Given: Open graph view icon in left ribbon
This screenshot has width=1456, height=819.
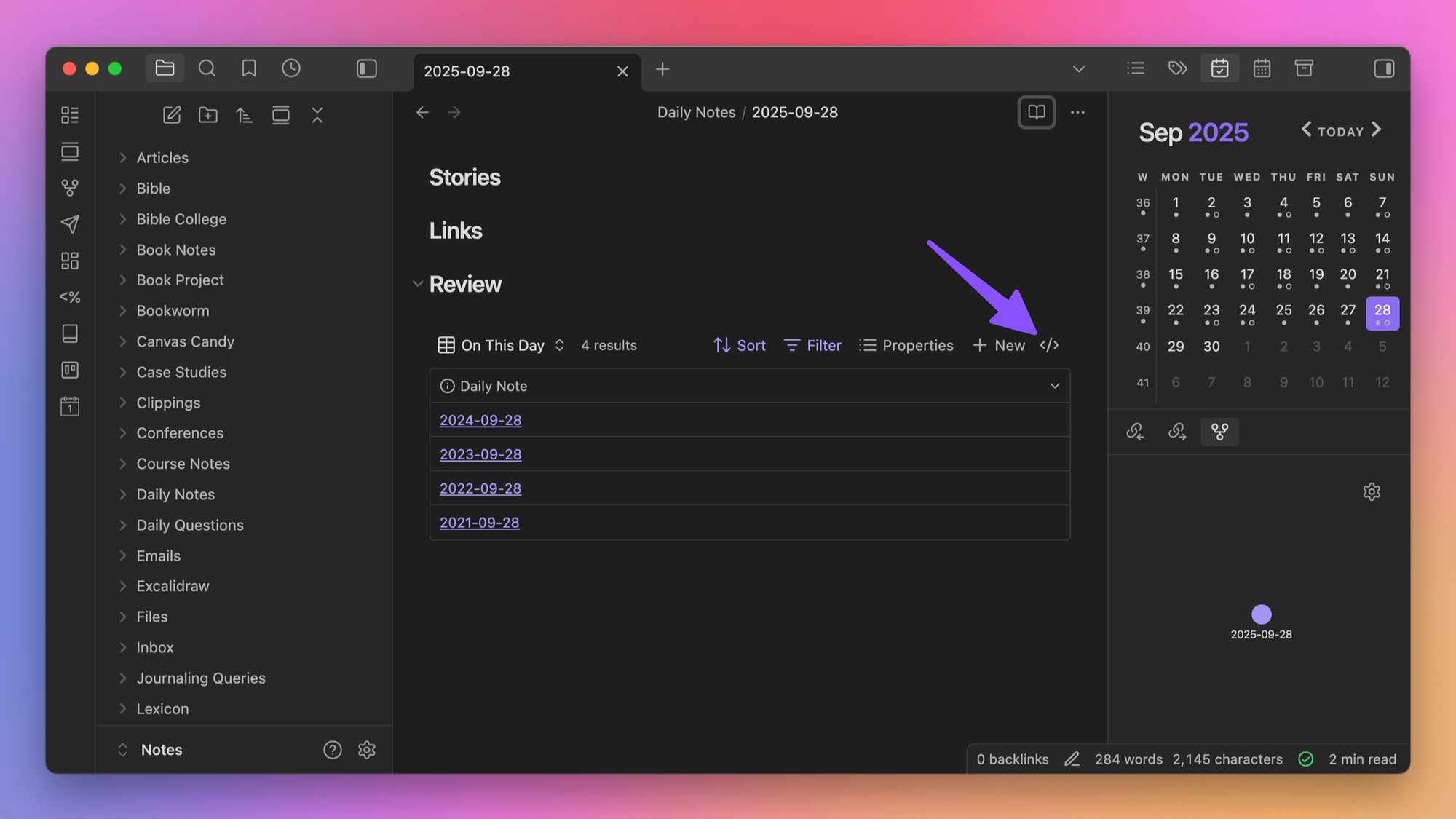Looking at the screenshot, I should pos(70,188).
